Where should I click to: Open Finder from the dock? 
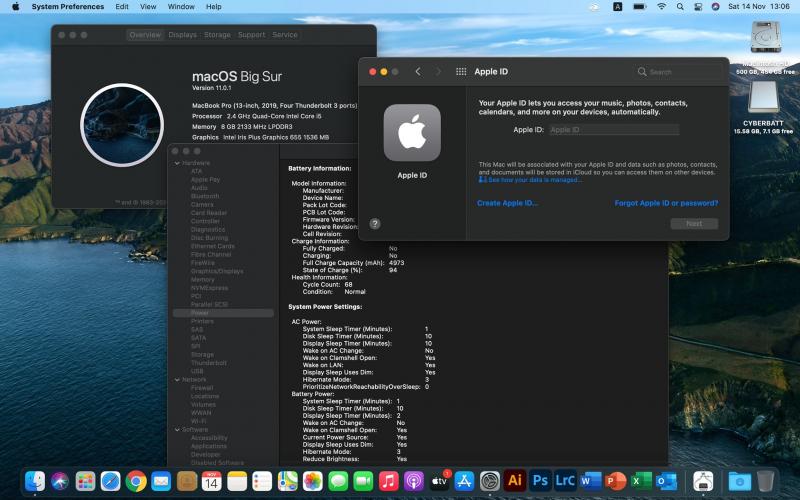[x=35, y=481]
